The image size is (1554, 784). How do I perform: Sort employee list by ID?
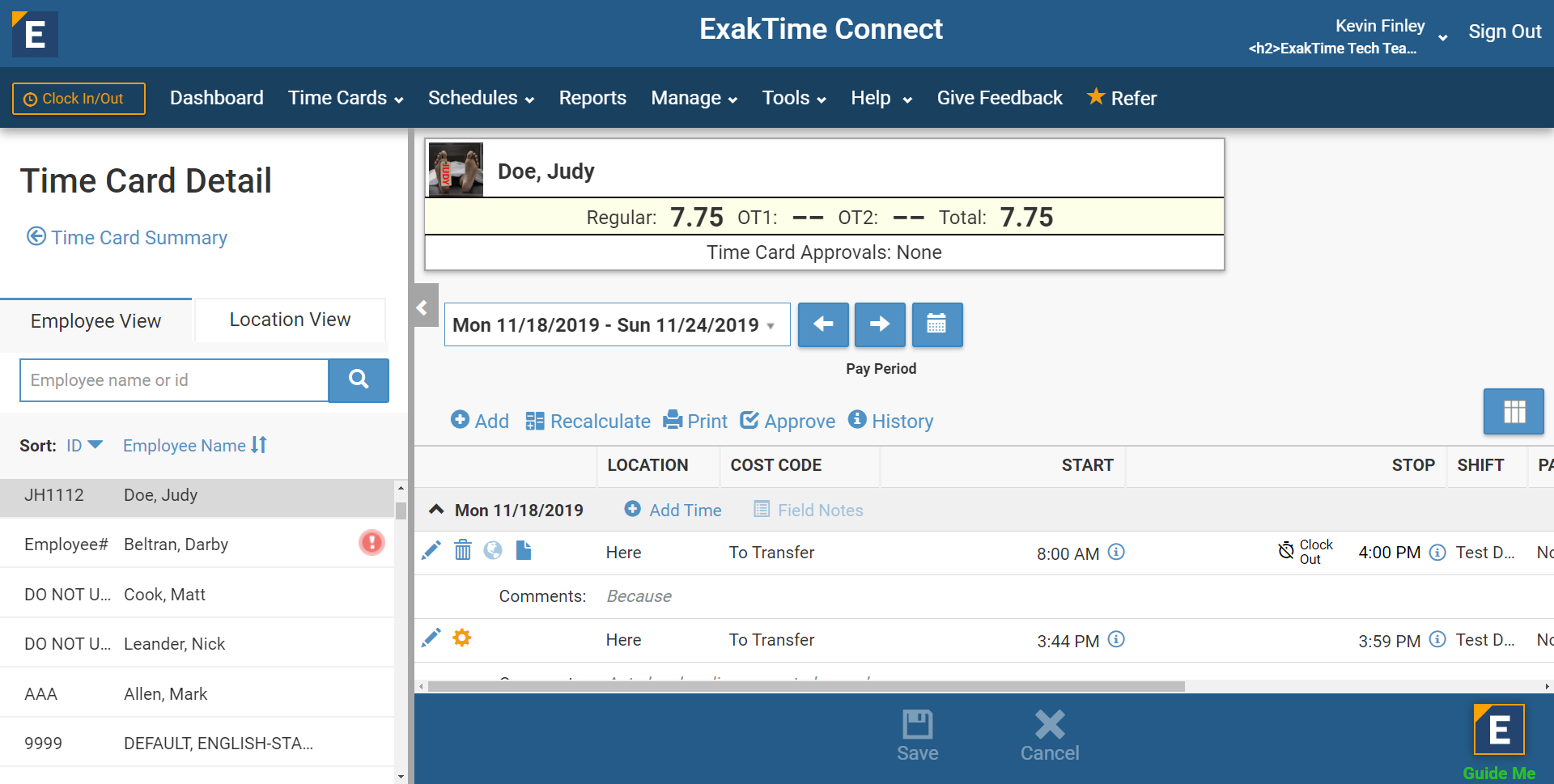point(84,446)
